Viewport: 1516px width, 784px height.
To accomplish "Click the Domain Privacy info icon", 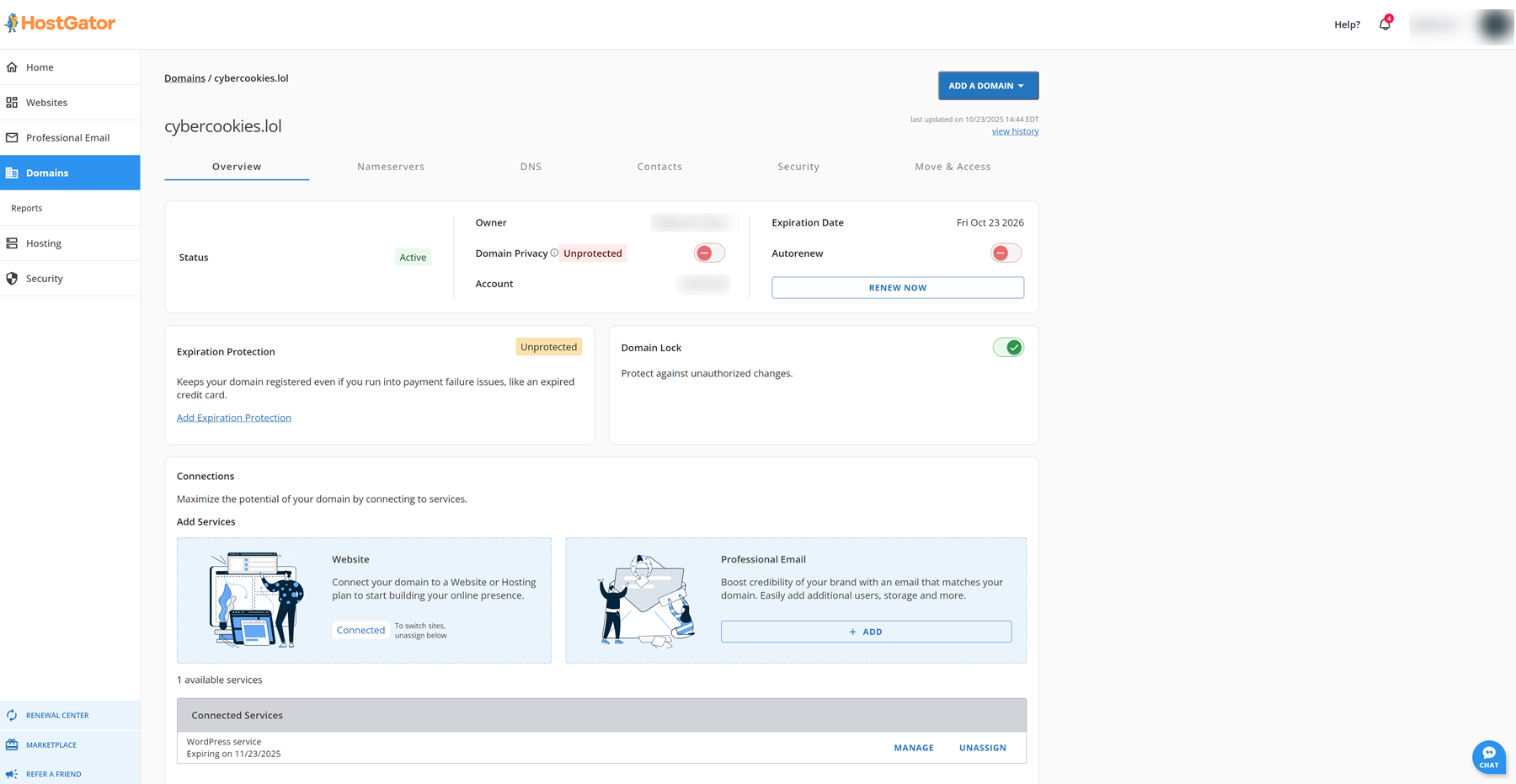I will 554,253.
